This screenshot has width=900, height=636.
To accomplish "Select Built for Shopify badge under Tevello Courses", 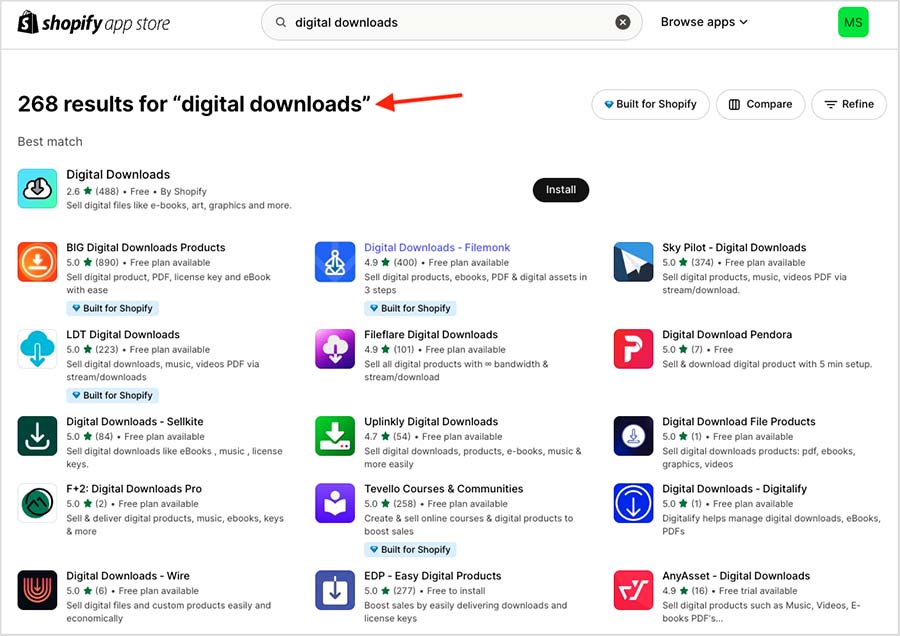I will coord(410,549).
